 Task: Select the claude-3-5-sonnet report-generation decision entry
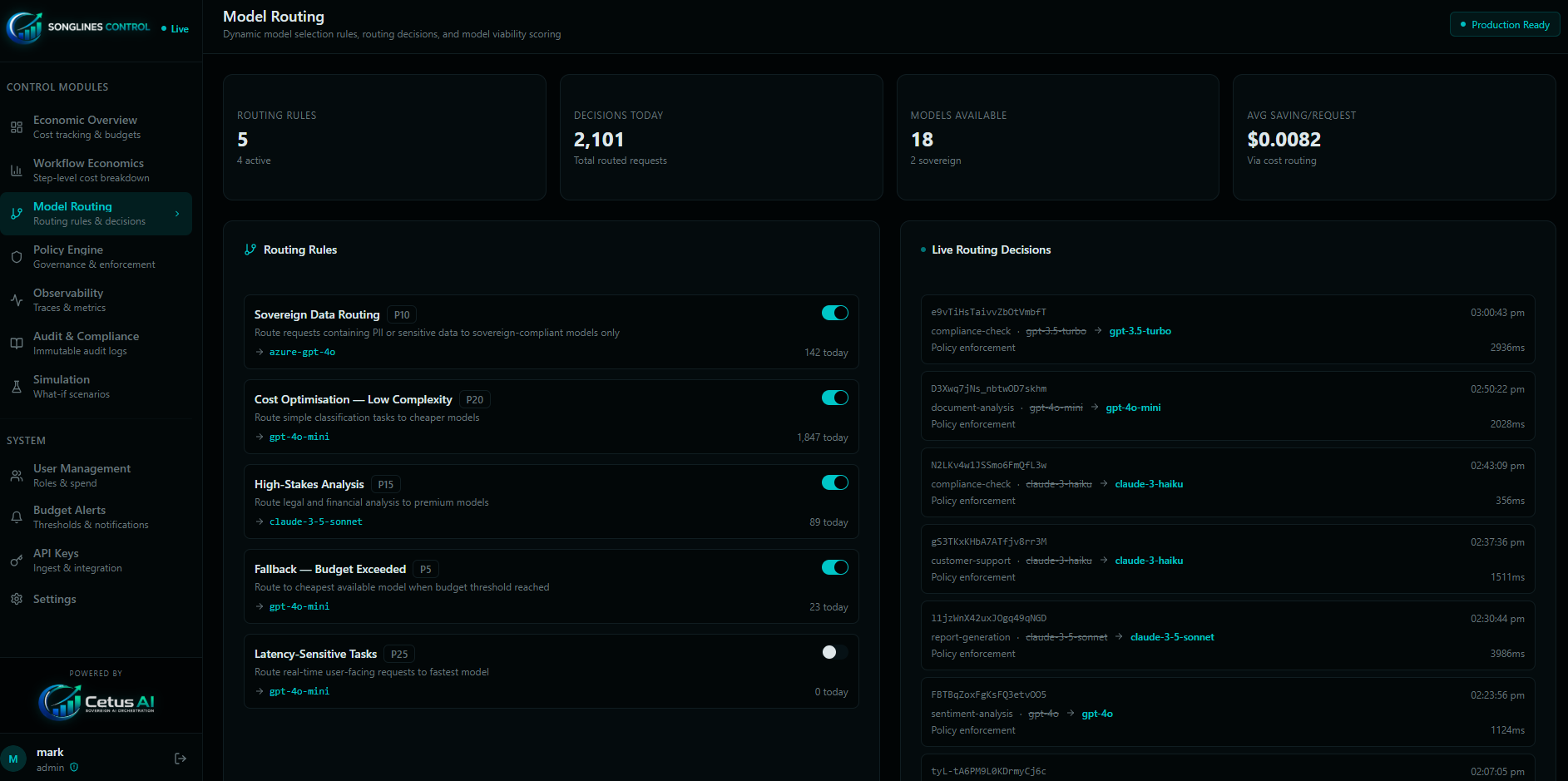1227,636
